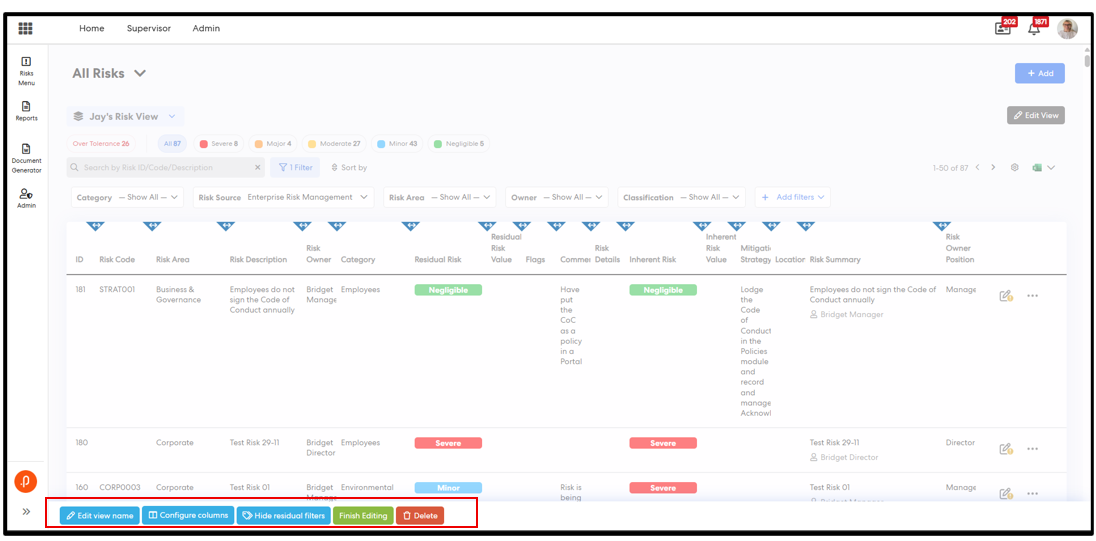Open the three-dot menu for risk 180
Screen dimensions: 1096x541
[1033, 449]
